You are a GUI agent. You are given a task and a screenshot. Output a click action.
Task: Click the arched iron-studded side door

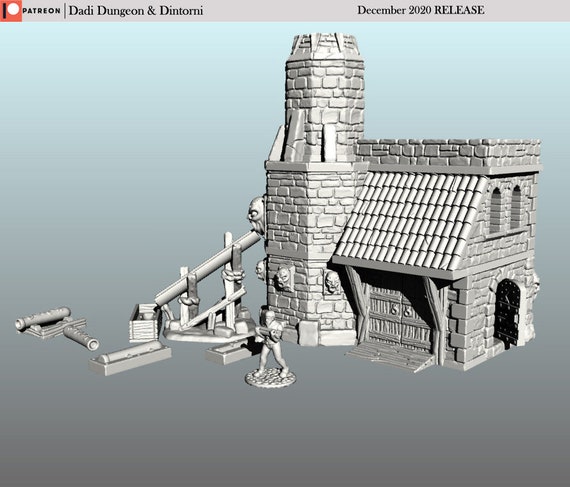[x=507, y=312]
